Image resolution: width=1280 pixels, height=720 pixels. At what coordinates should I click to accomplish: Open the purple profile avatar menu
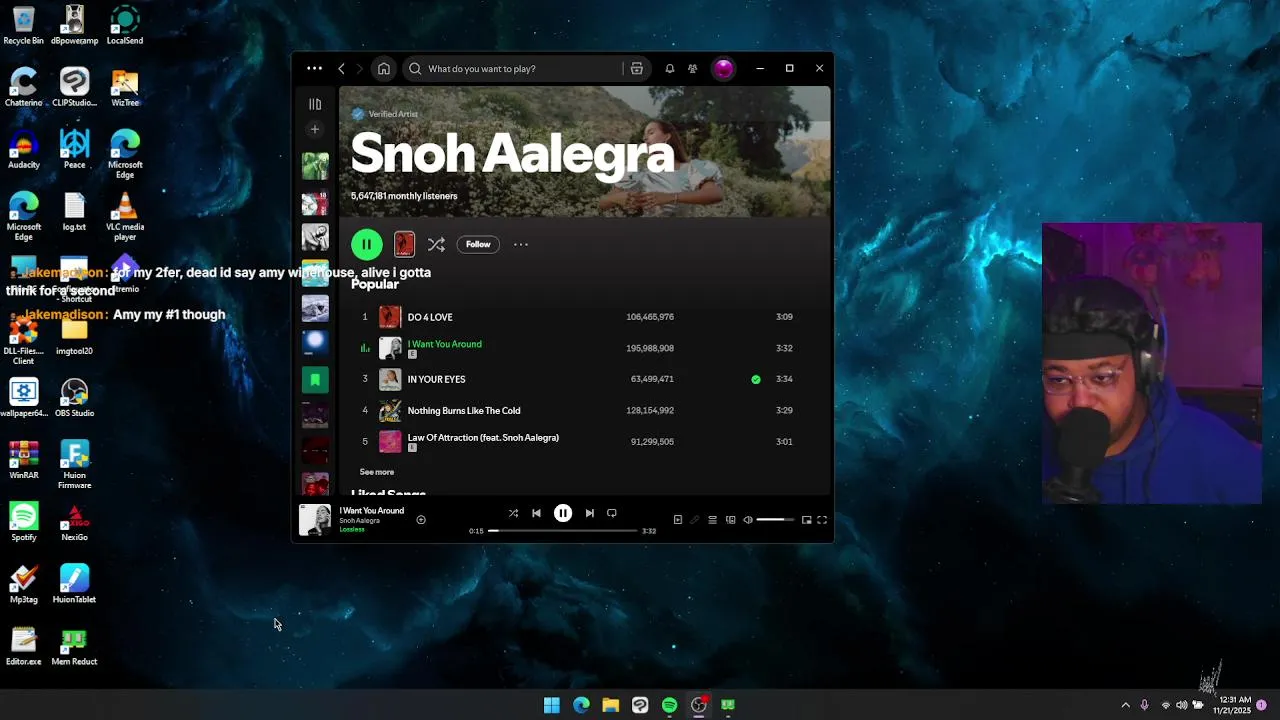point(723,69)
